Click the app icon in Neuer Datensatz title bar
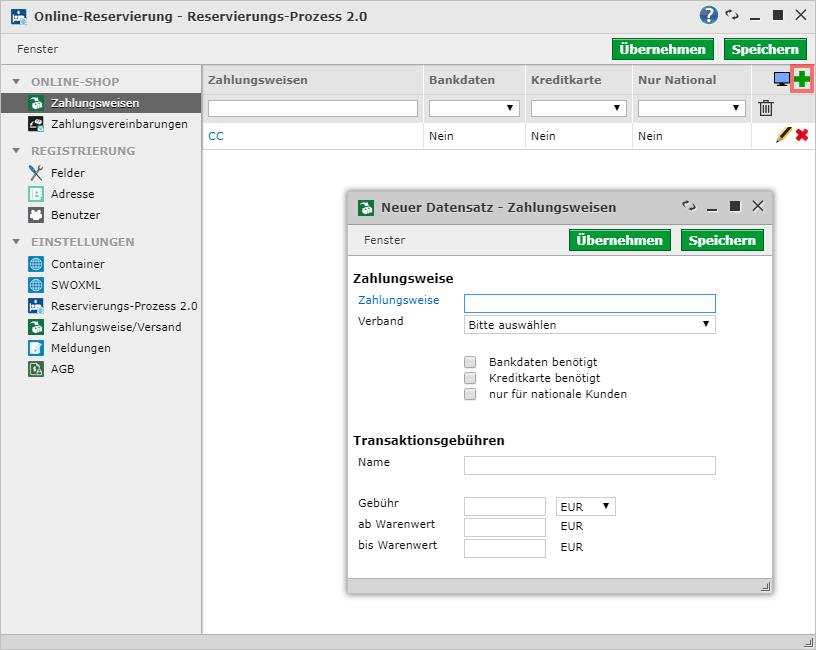The width and height of the screenshot is (816, 650). (366, 208)
